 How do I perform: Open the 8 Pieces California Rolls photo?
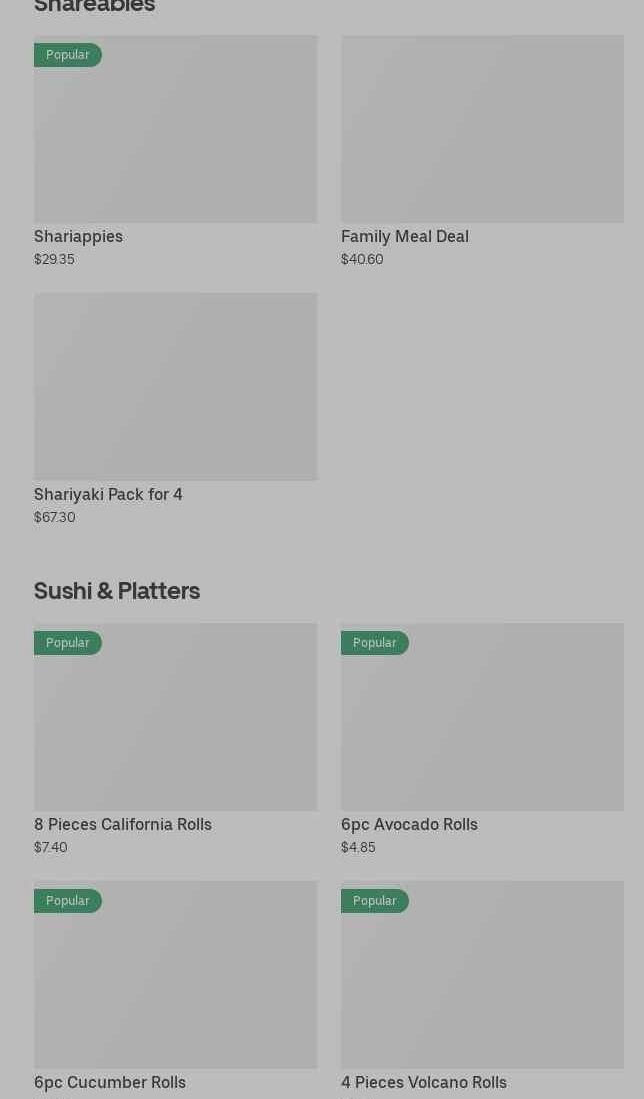coord(175,728)
